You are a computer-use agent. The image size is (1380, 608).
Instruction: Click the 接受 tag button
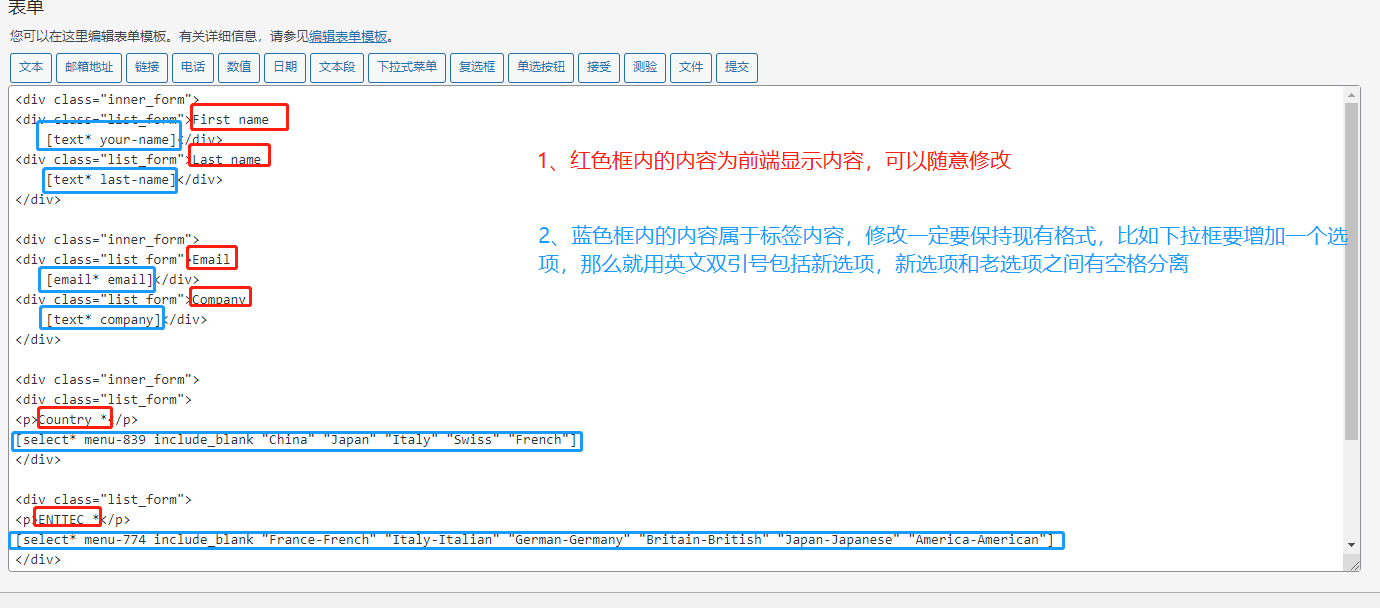pyautogui.click(x=599, y=67)
